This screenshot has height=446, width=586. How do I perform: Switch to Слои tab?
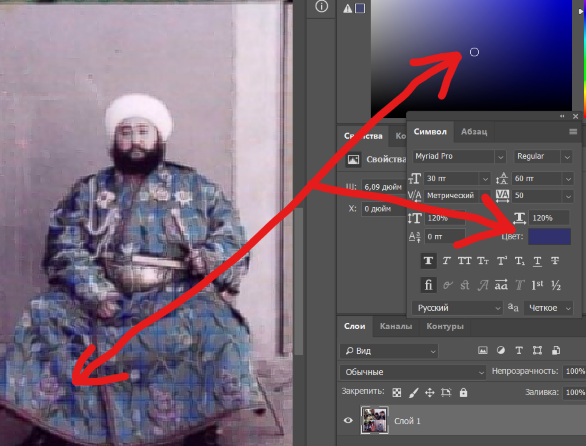[x=354, y=326]
